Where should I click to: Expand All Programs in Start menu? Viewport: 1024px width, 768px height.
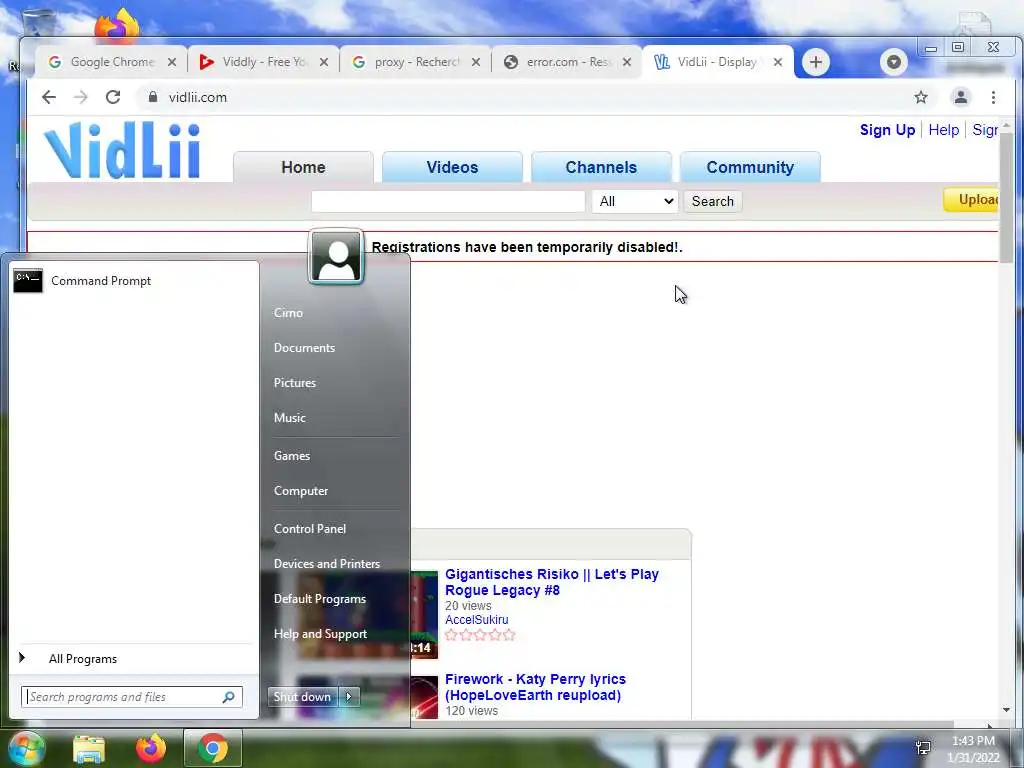83,659
